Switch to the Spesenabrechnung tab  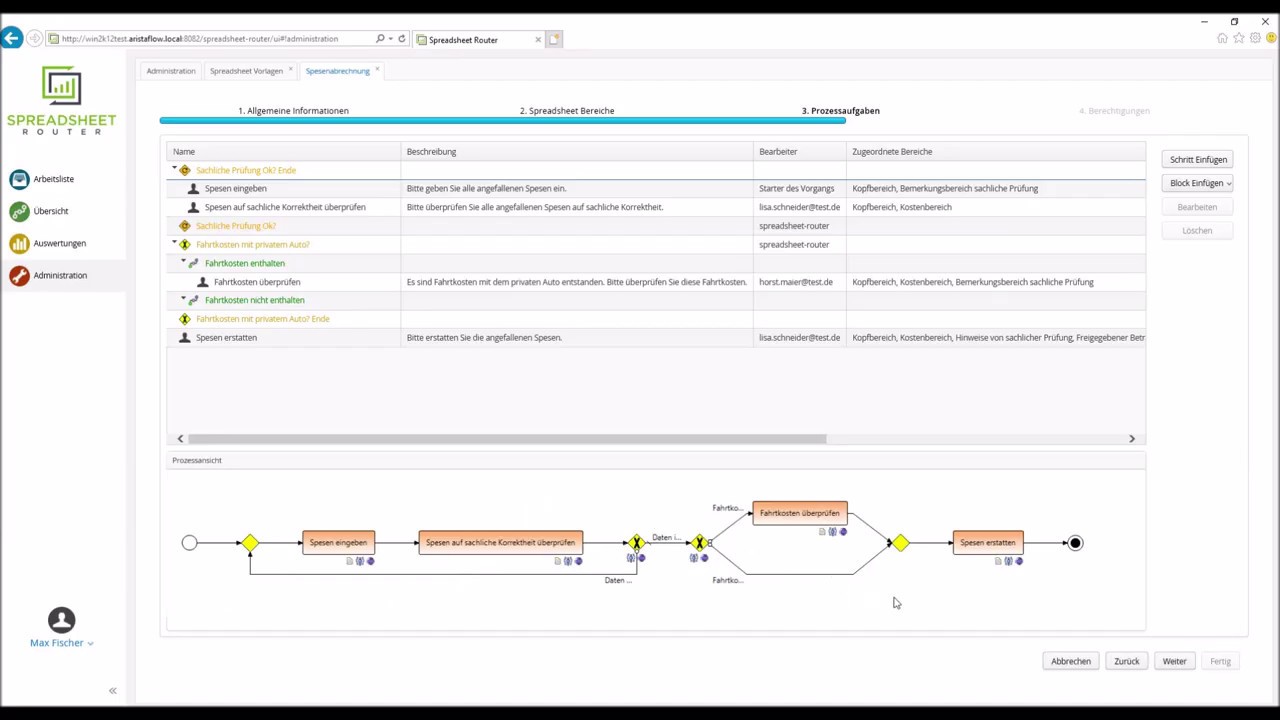point(337,71)
